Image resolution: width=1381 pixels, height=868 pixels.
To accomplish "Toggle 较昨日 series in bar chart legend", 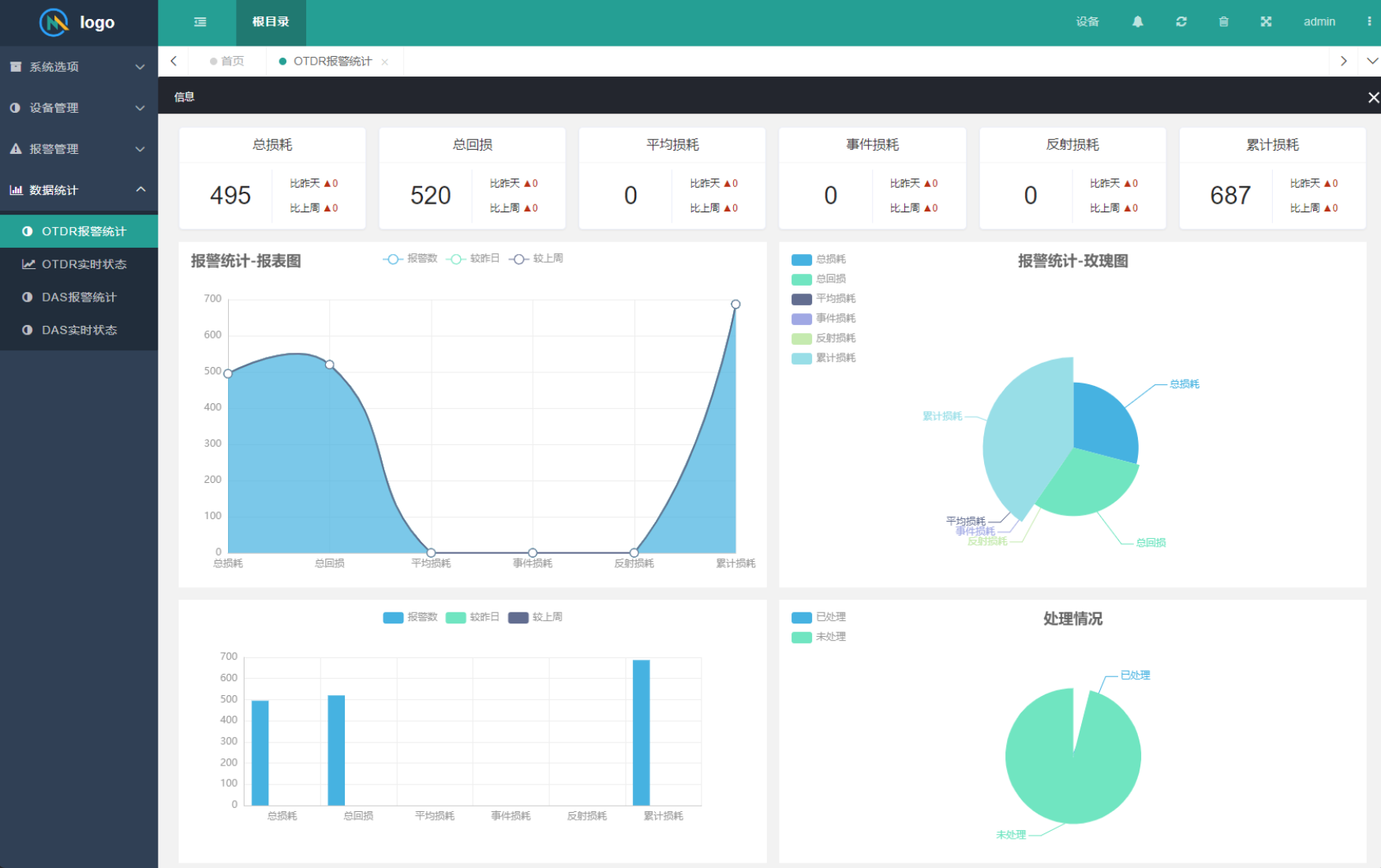I will pyautogui.click(x=473, y=617).
